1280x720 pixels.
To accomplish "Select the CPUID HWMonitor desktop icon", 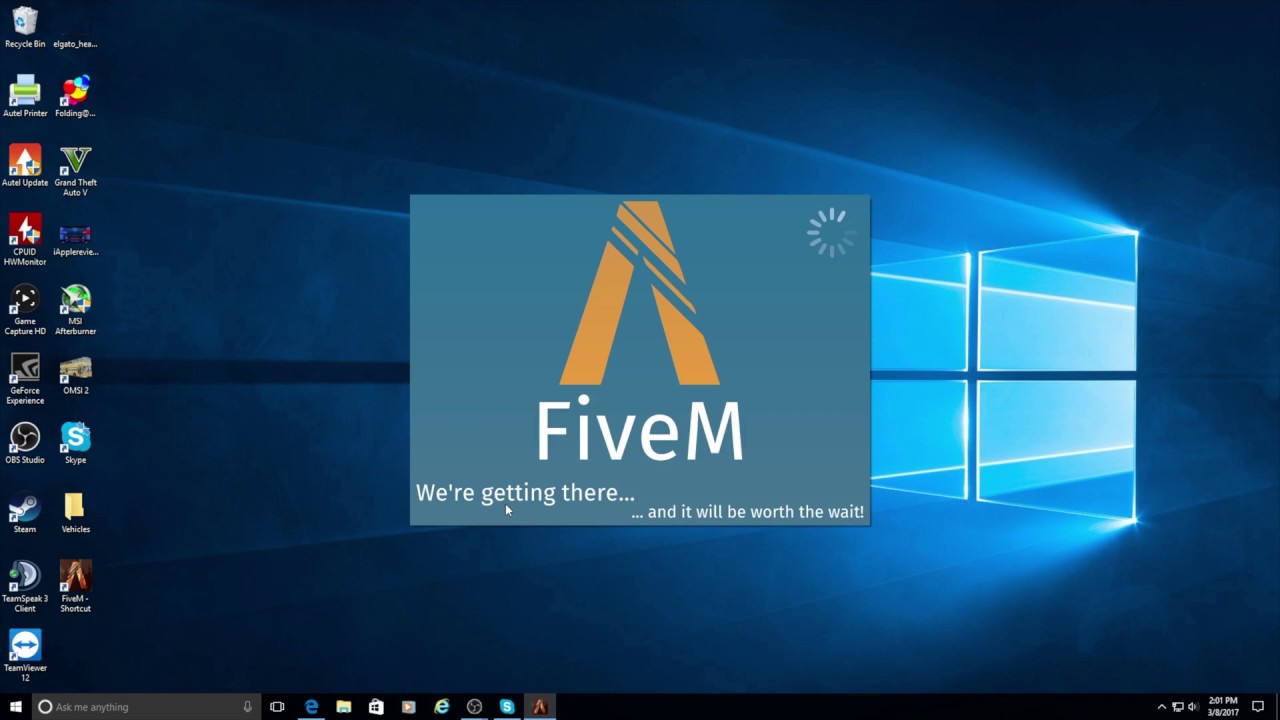I will [25, 240].
